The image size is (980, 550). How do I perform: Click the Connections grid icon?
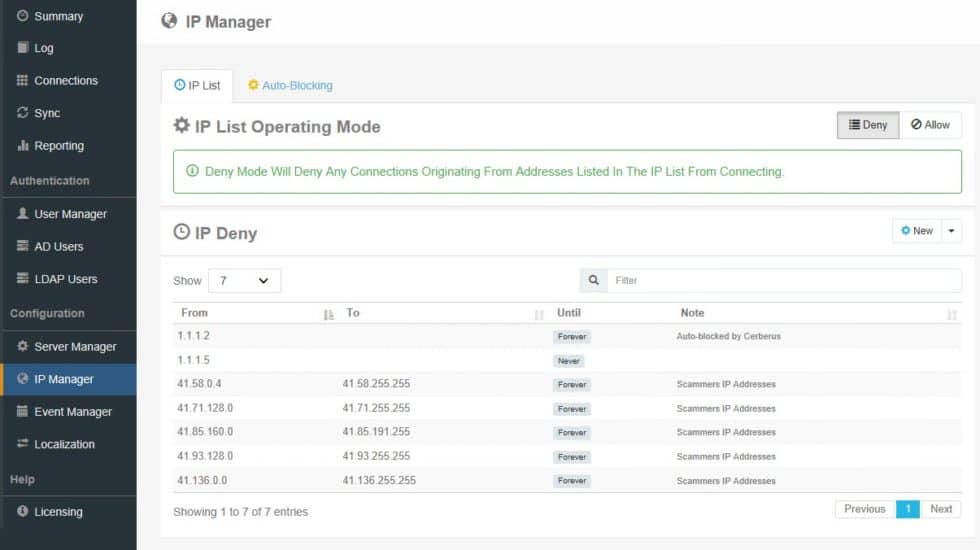tap(23, 81)
